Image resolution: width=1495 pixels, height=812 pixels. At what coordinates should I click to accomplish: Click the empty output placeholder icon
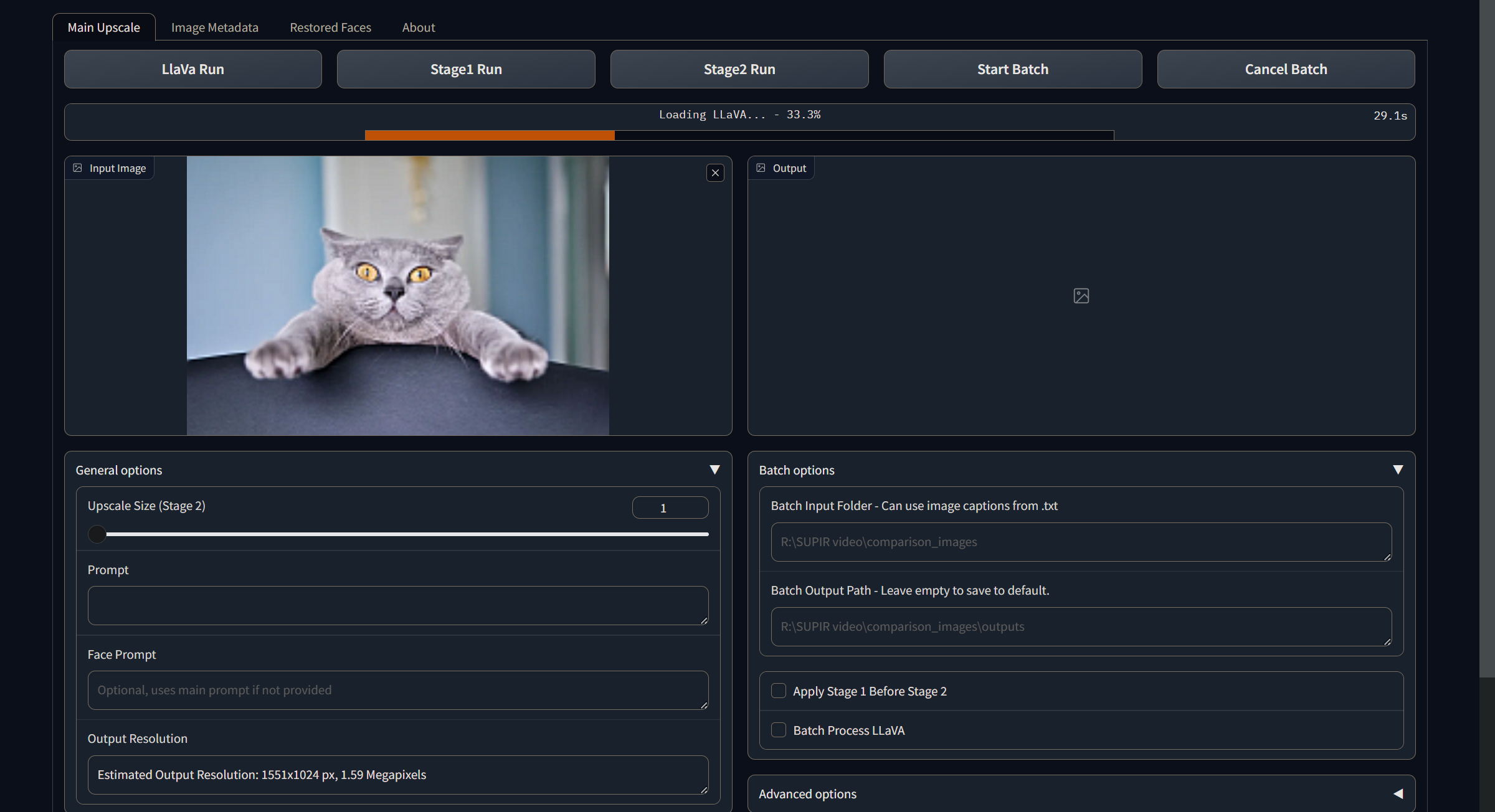tap(1081, 296)
